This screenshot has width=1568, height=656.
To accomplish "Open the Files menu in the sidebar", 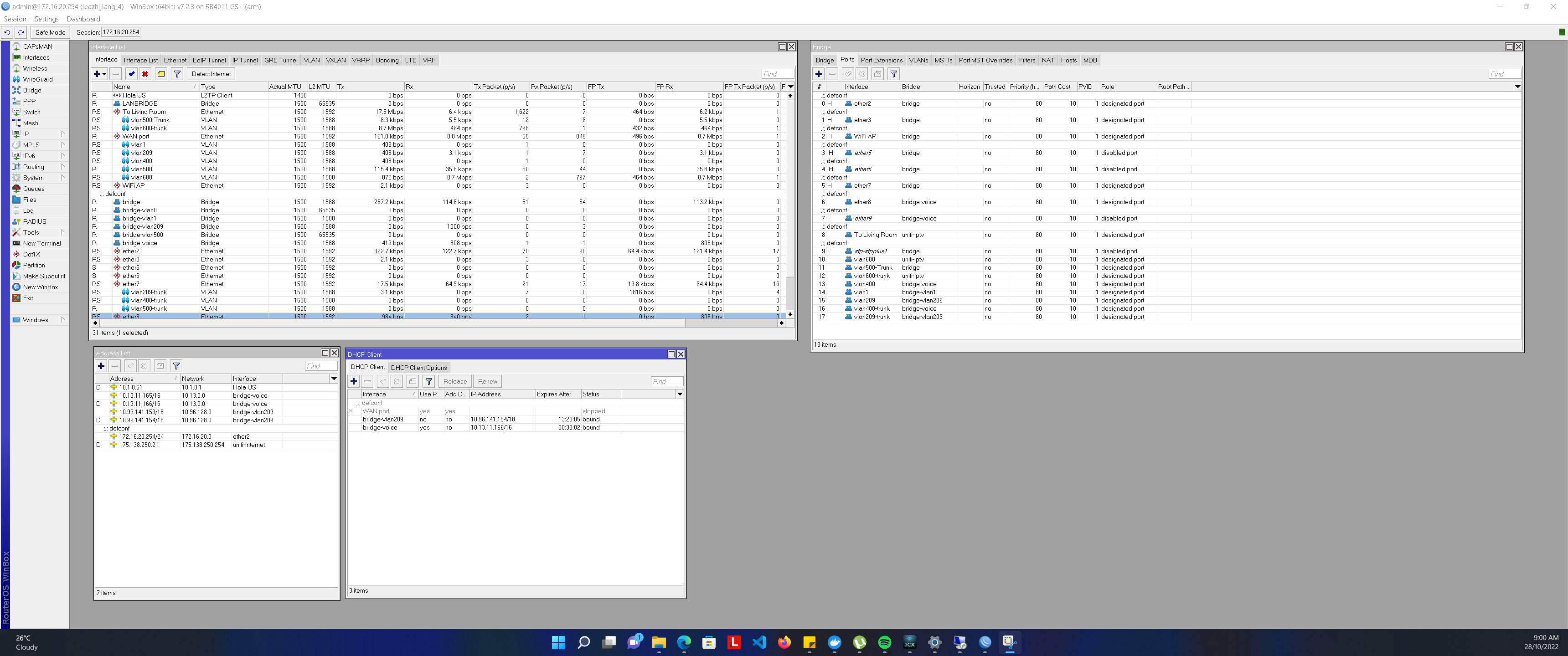I will 30,200.
